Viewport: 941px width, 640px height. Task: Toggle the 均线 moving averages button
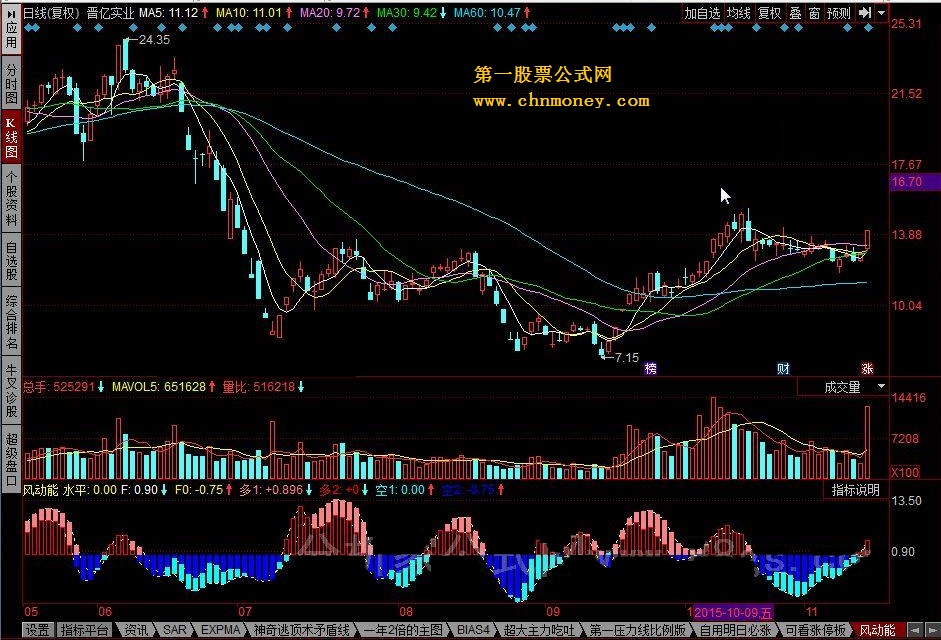pyautogui.click(x=739, y=13)
